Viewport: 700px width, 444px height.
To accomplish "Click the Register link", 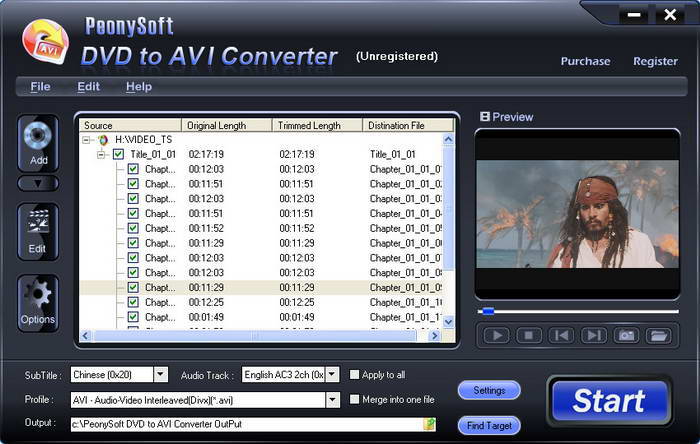I will (x=655, y=61).
